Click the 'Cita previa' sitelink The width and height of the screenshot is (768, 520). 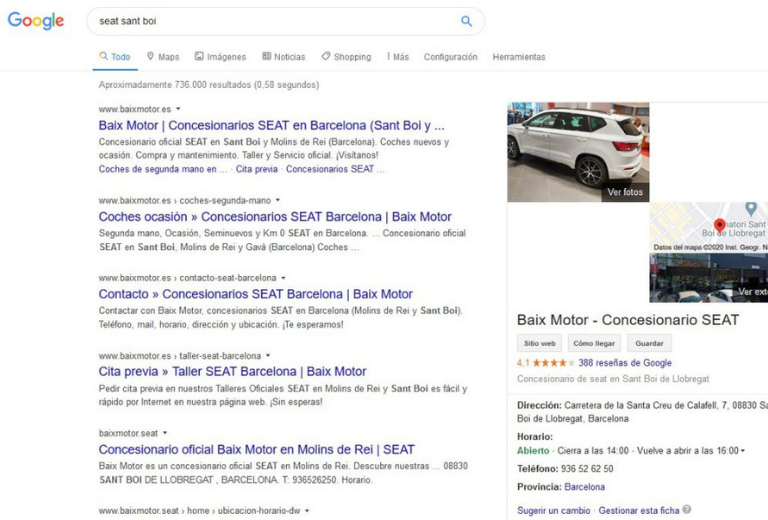pos(257,169)
